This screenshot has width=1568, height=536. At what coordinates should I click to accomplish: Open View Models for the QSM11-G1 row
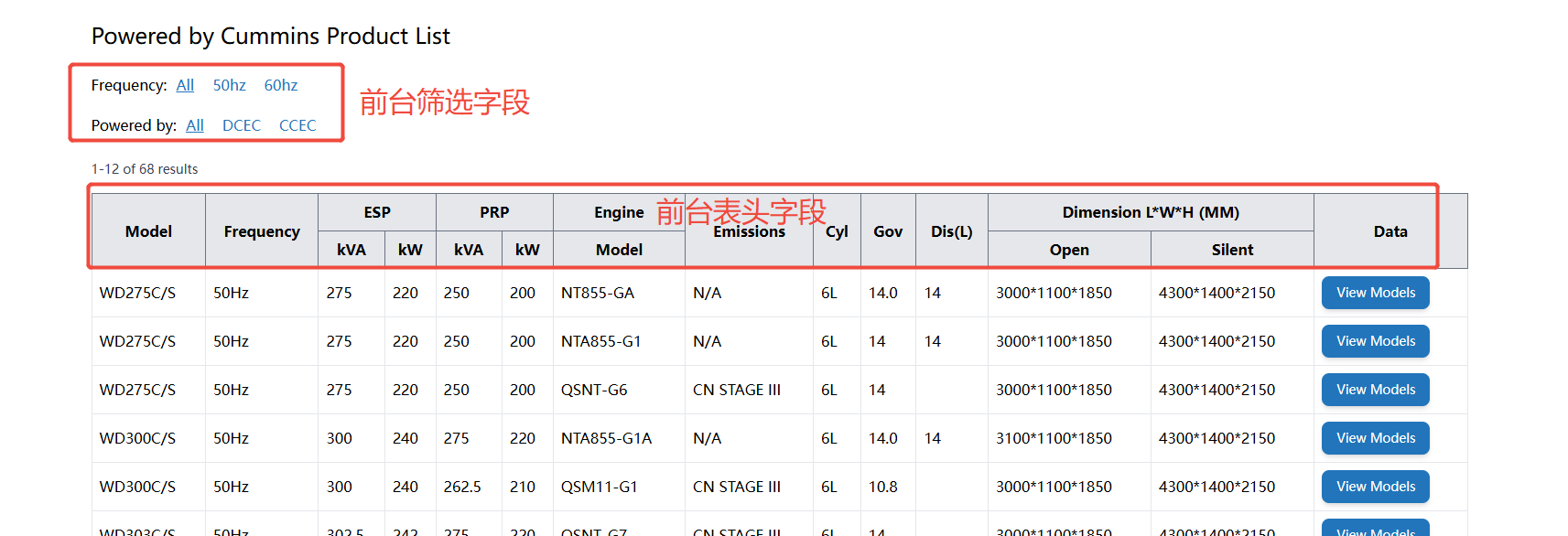point(1376,487)
